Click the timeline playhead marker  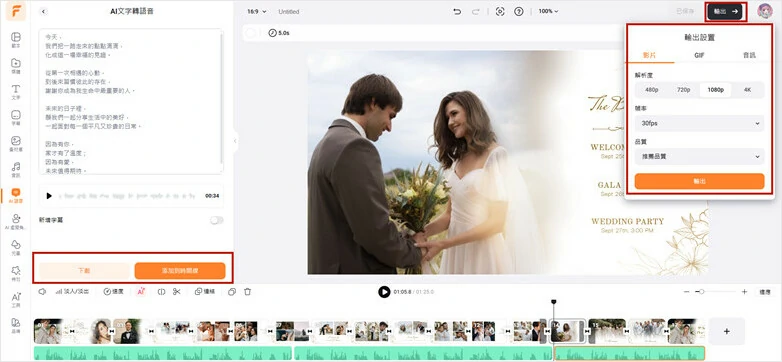[553, 302]
